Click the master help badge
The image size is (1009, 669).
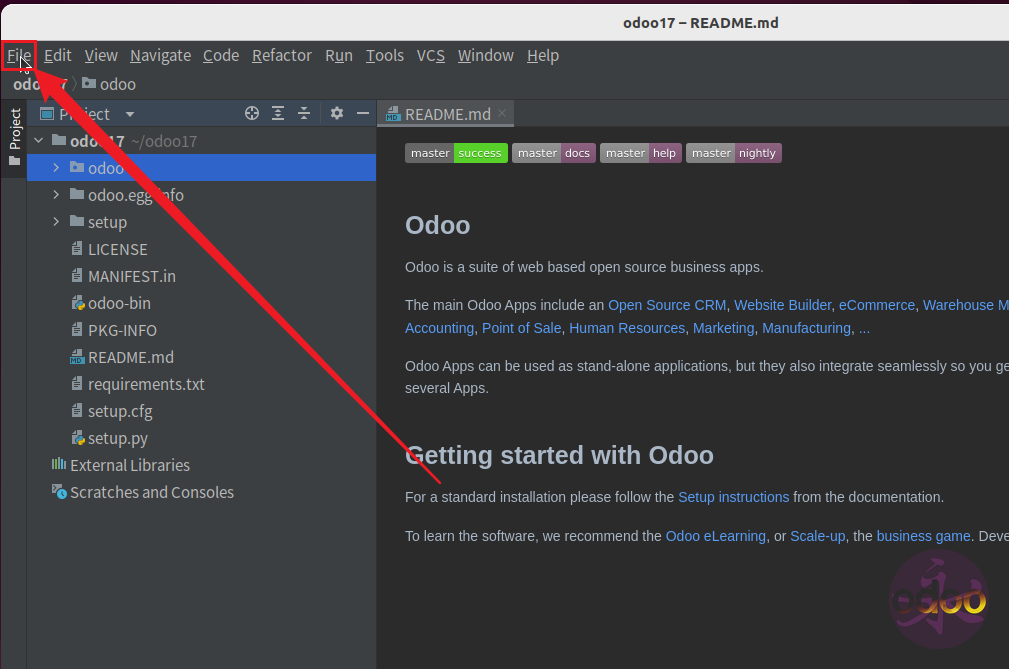click(x=640, y=153)
